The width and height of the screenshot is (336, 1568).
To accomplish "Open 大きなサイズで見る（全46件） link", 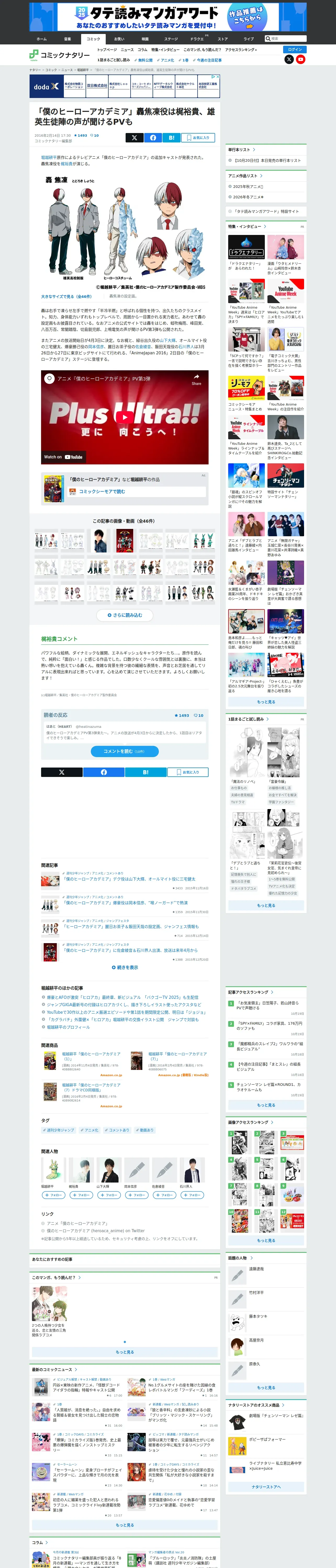I will point(66,296).
